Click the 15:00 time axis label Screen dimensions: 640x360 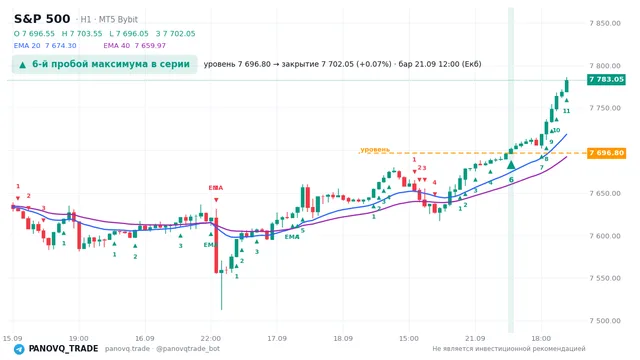click(409, 338)
